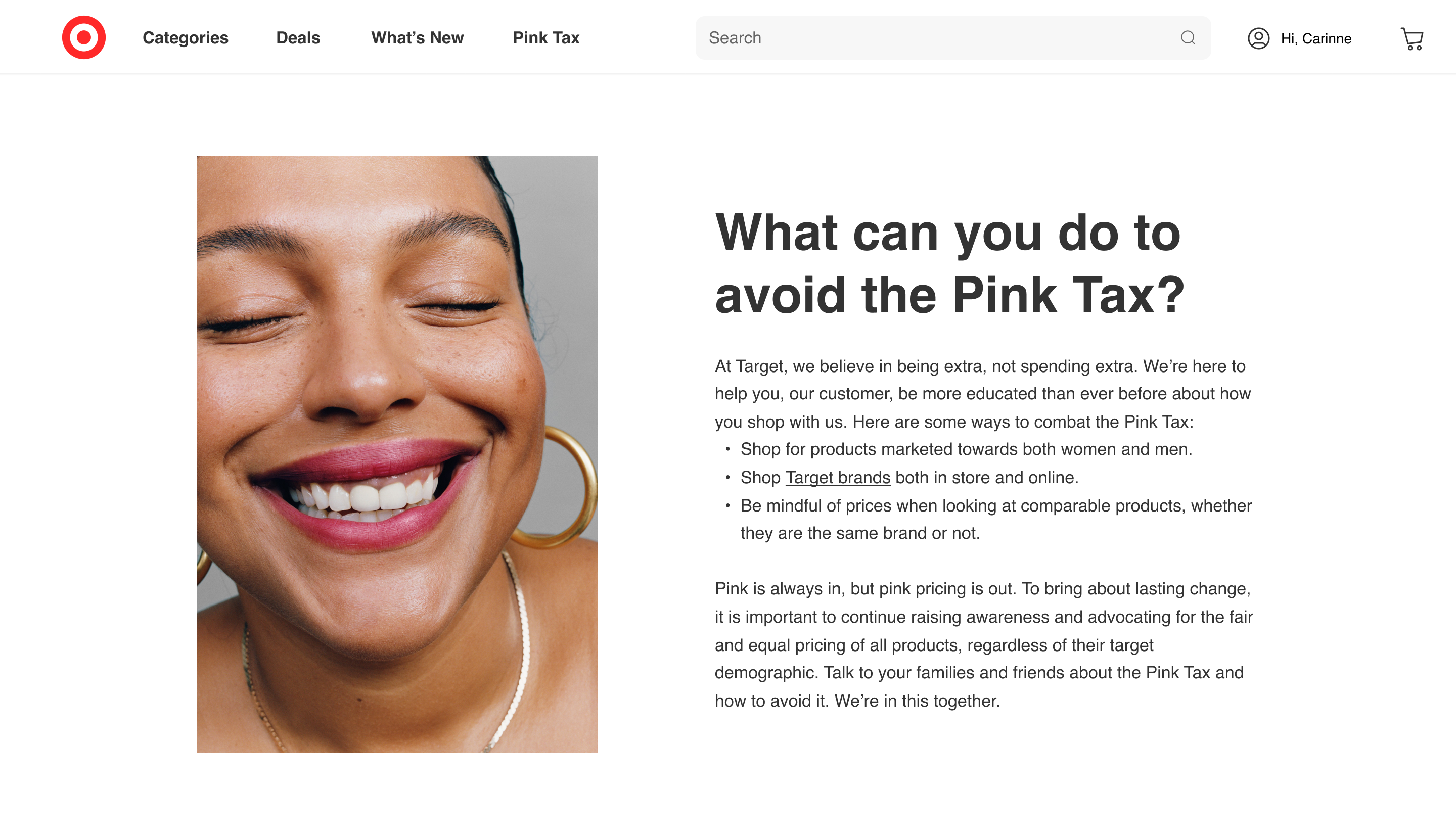Click the account profile avatar icon
Viewport: 1456px width, 836px height.
click(x=1258, y=38)
